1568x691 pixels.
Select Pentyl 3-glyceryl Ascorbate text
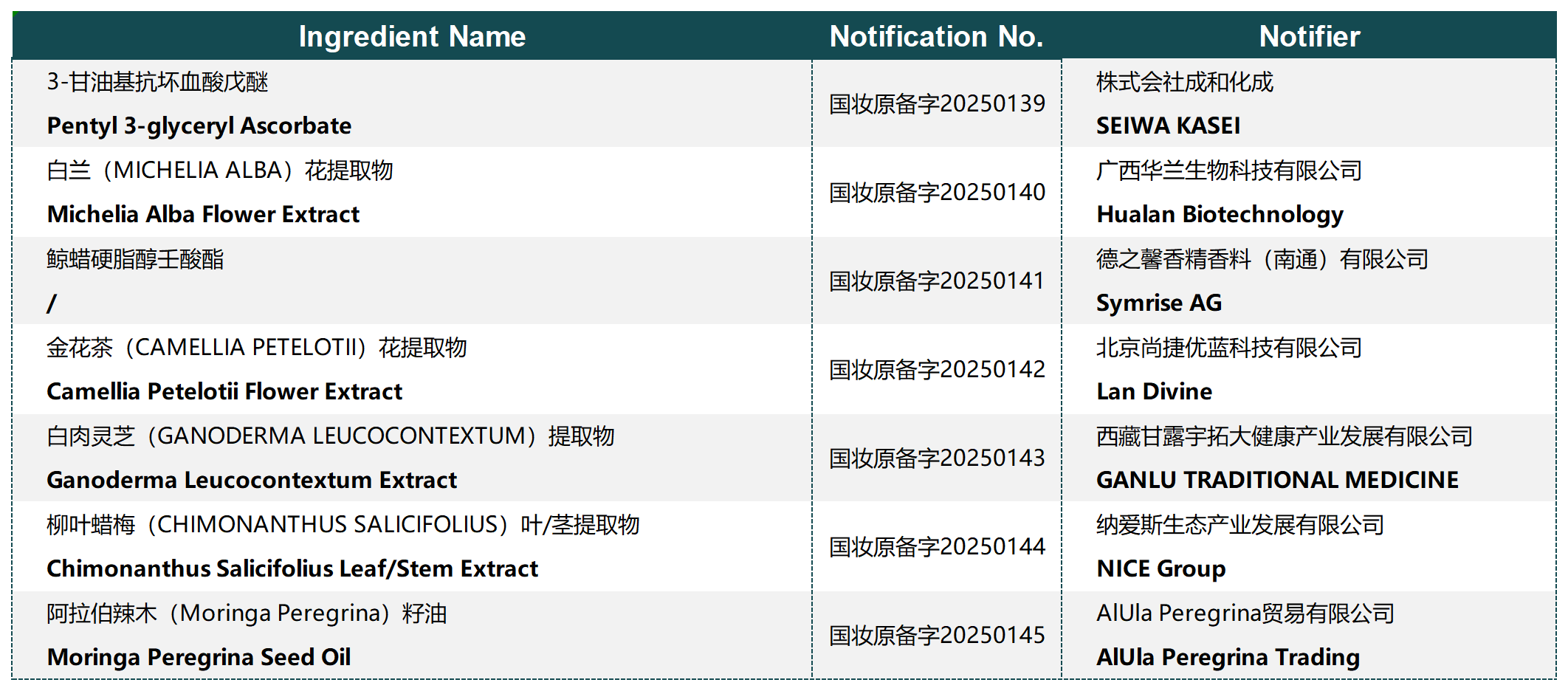199,126
